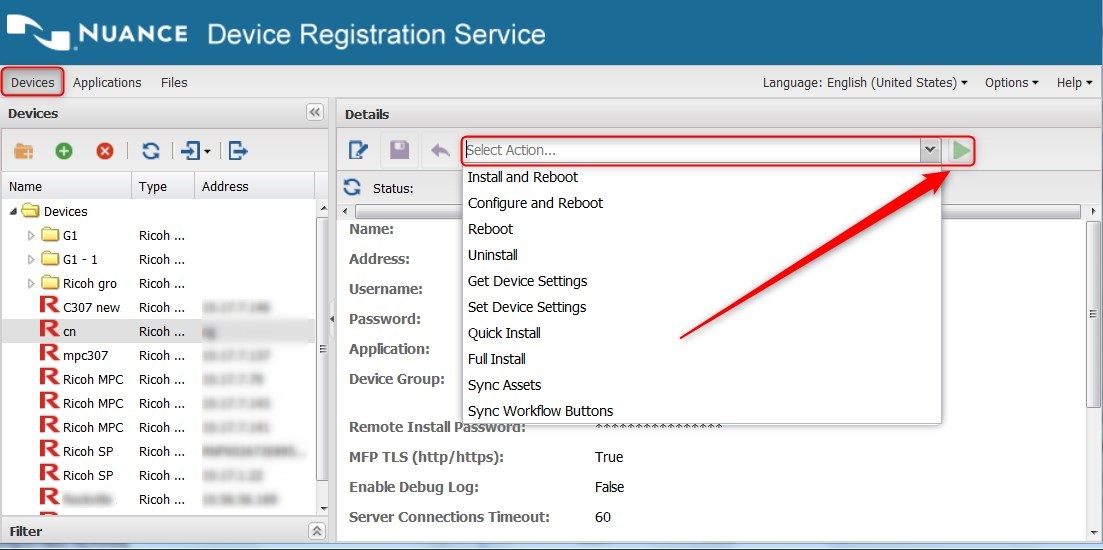Image resolution: width=1103 pixels, height=550 pixels.
Task: Select the G1 folder
Action: point(159,235)
